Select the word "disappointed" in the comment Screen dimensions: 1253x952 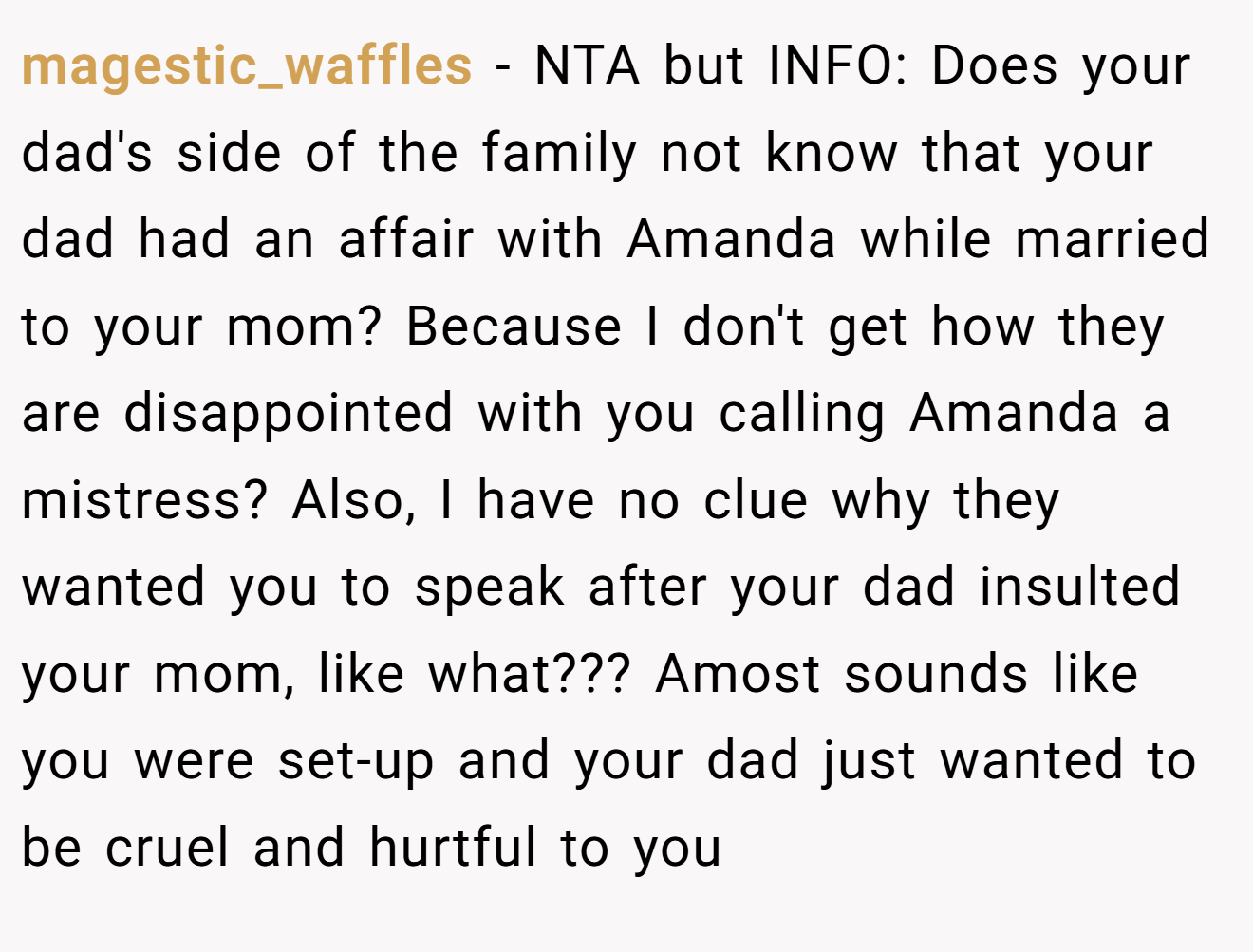point(289,416)
